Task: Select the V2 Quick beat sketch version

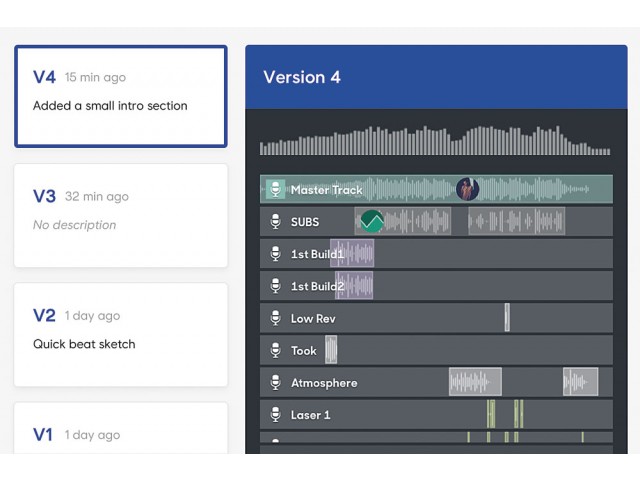Action: pos(121,335)
